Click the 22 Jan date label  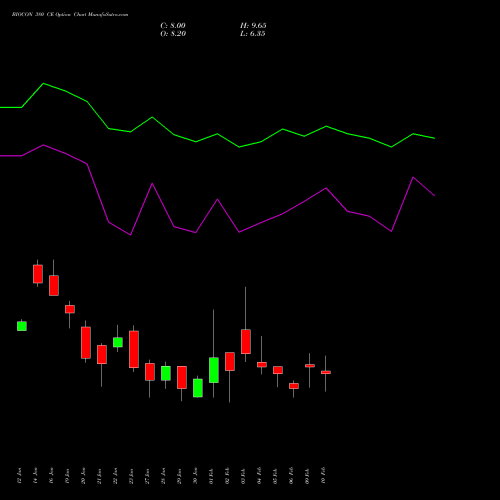click(115, 476)
